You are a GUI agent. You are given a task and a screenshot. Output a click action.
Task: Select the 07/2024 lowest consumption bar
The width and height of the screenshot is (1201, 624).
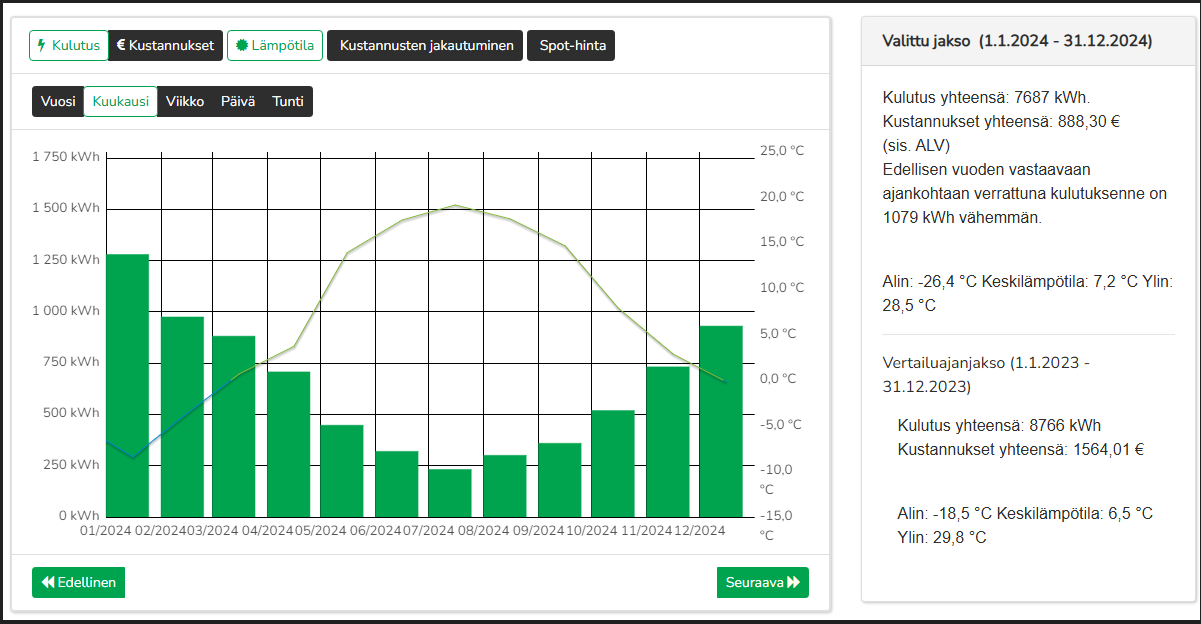tap(450, 492)
